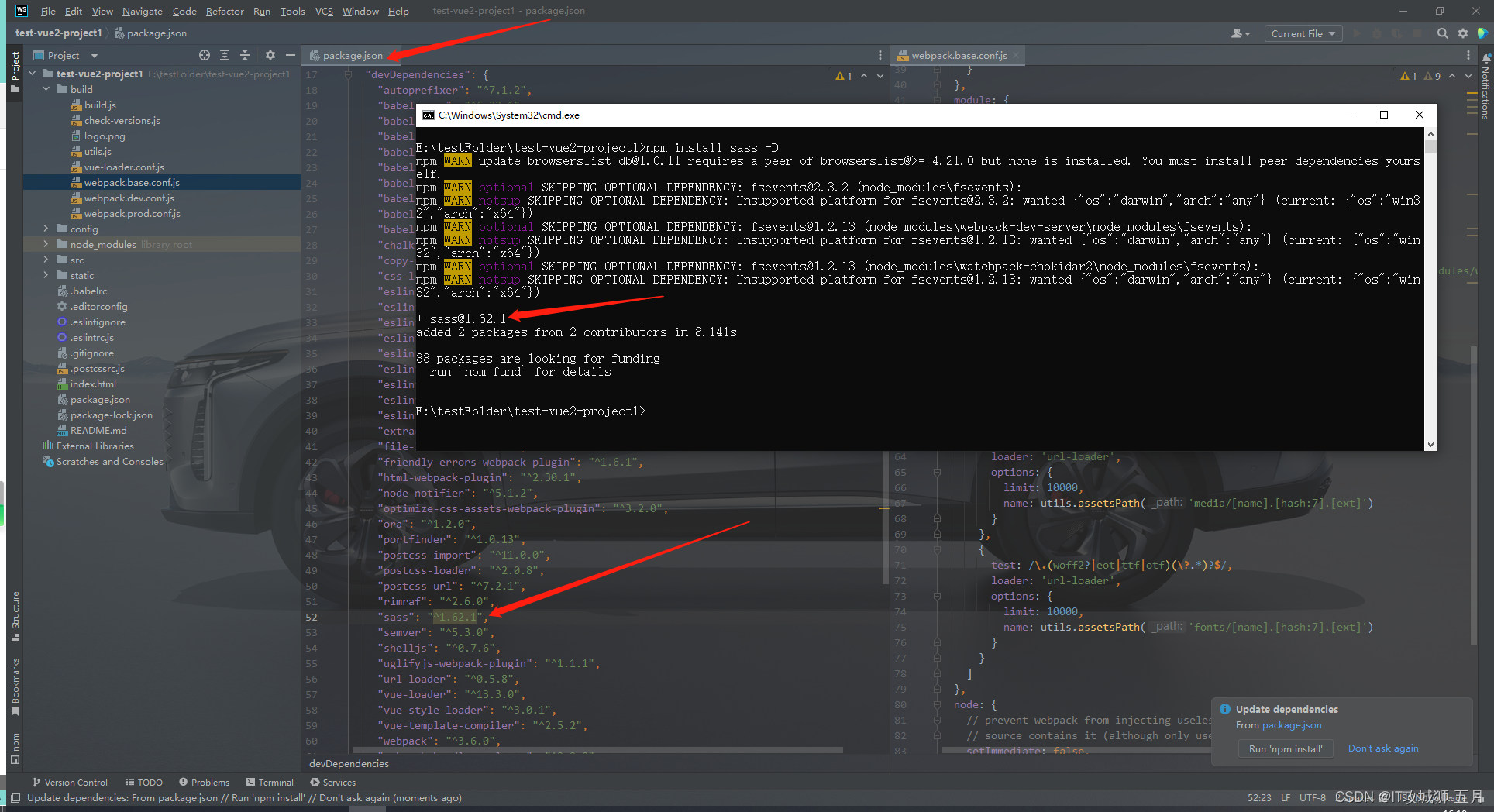Open Search Everywhere magnifier icon
Viewport: 1494px width, 812px height.
(x=1442, y=33)
